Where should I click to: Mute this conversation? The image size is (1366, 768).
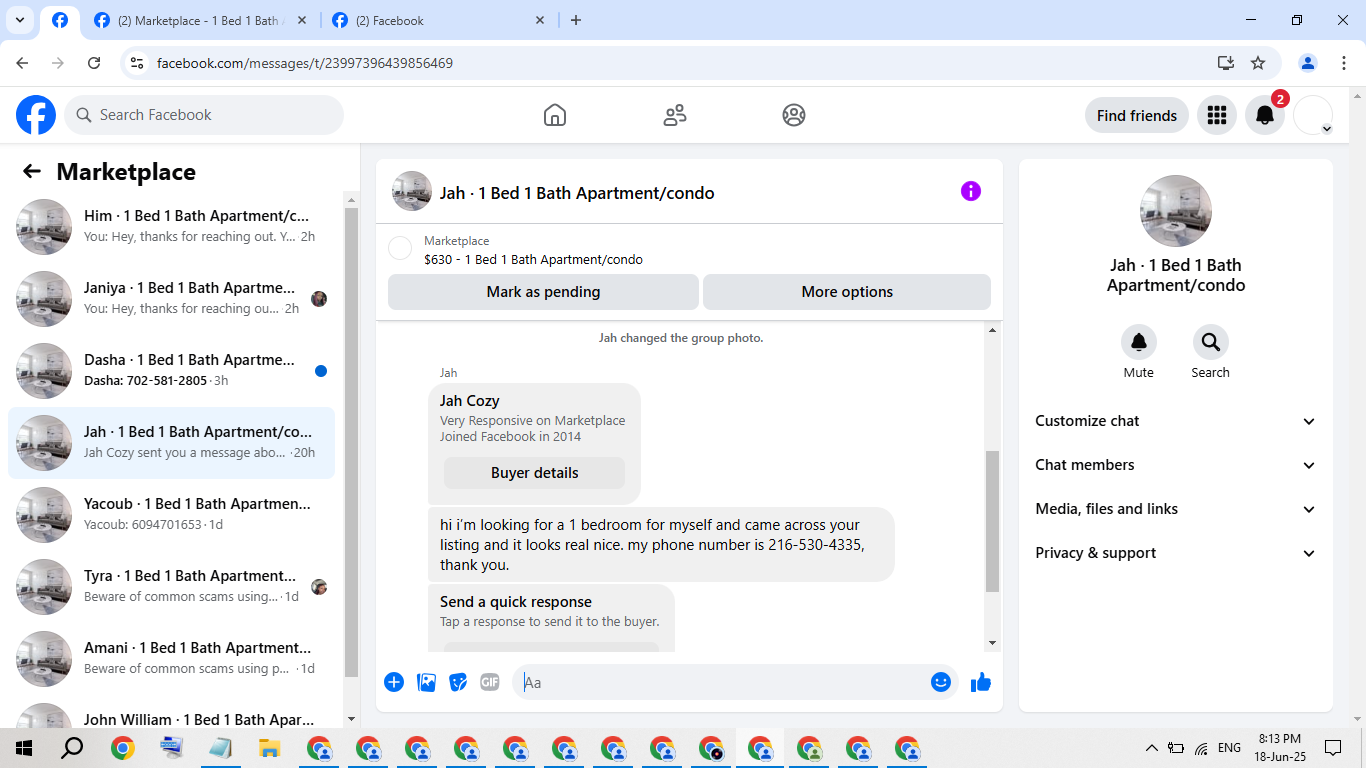[x=1139, y=342]
